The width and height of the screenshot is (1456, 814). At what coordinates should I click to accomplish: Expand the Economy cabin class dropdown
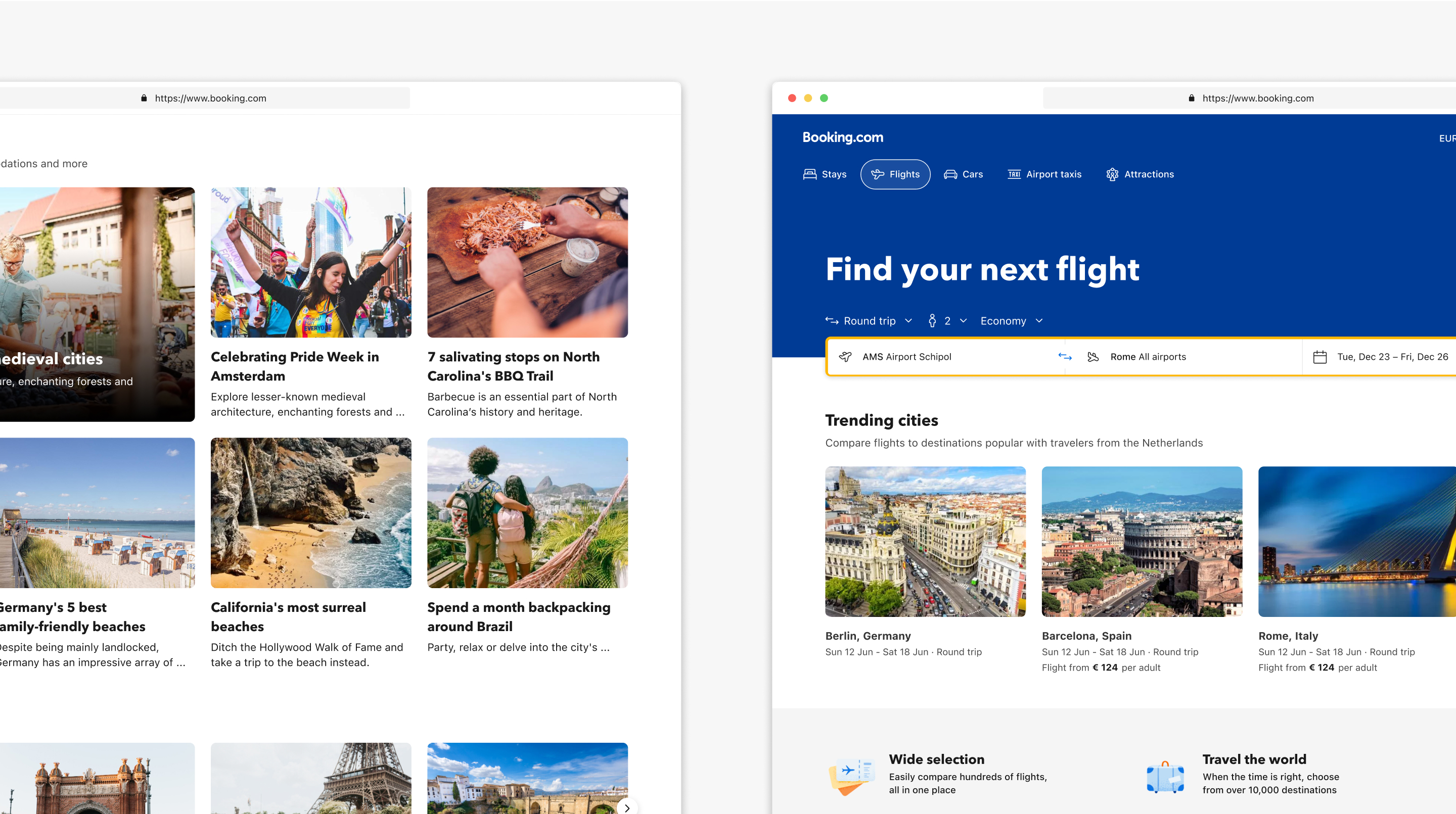click(x=1012, y=320)
